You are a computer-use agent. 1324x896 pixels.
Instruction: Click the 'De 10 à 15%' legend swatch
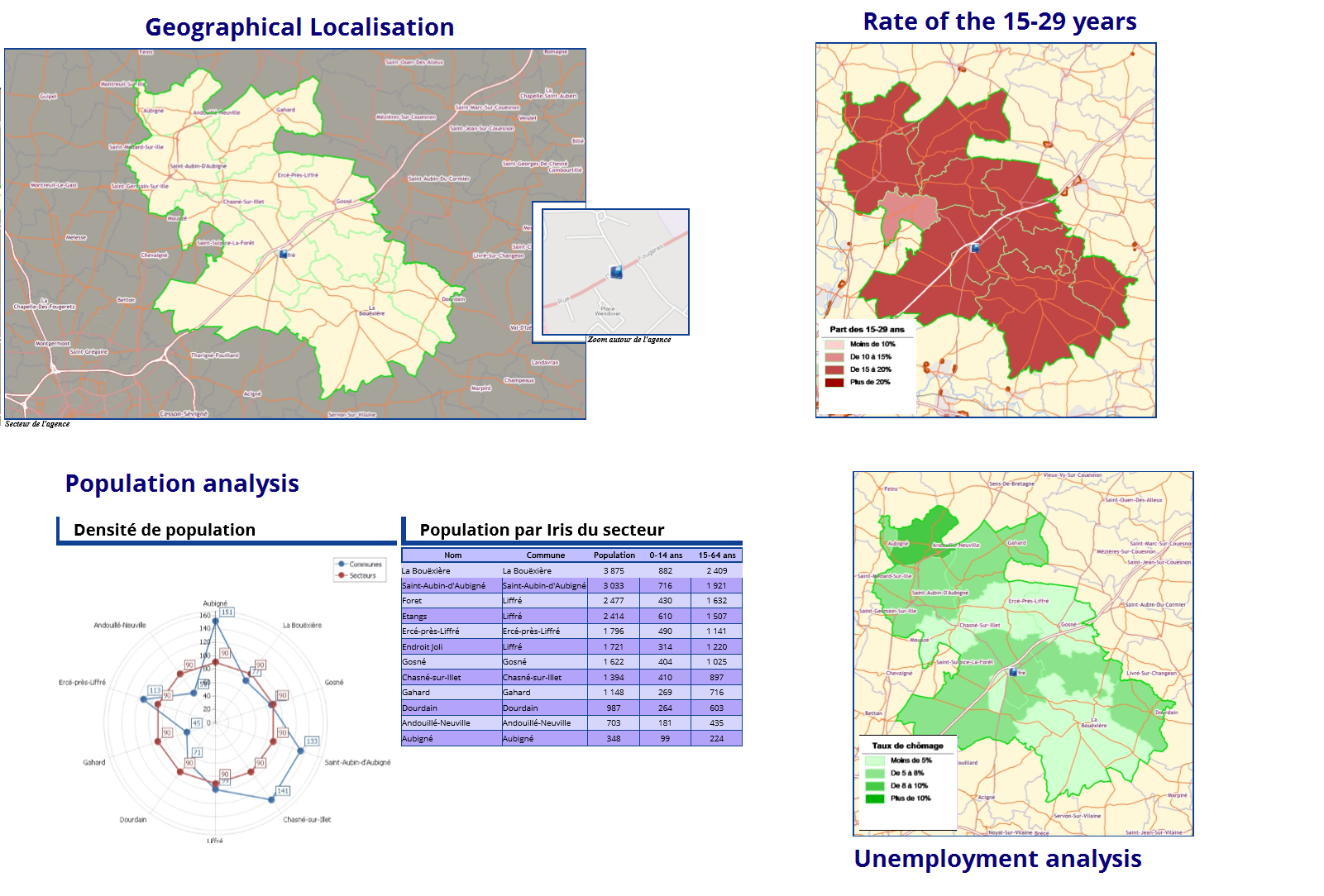(x=834, y=357)
